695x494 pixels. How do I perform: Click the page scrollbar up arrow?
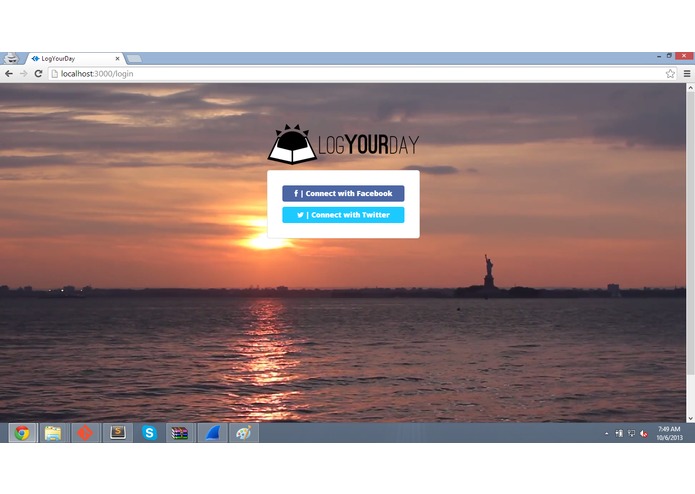691,88
